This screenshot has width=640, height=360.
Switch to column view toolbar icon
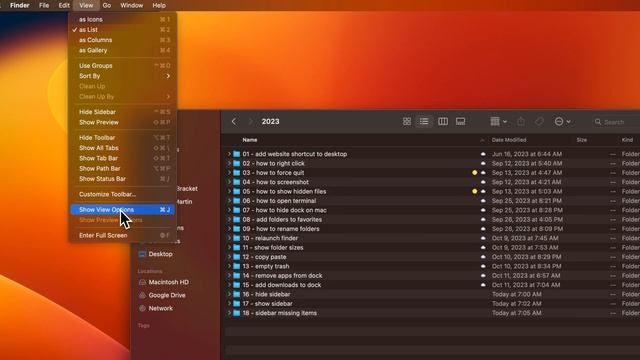(443, 122)
